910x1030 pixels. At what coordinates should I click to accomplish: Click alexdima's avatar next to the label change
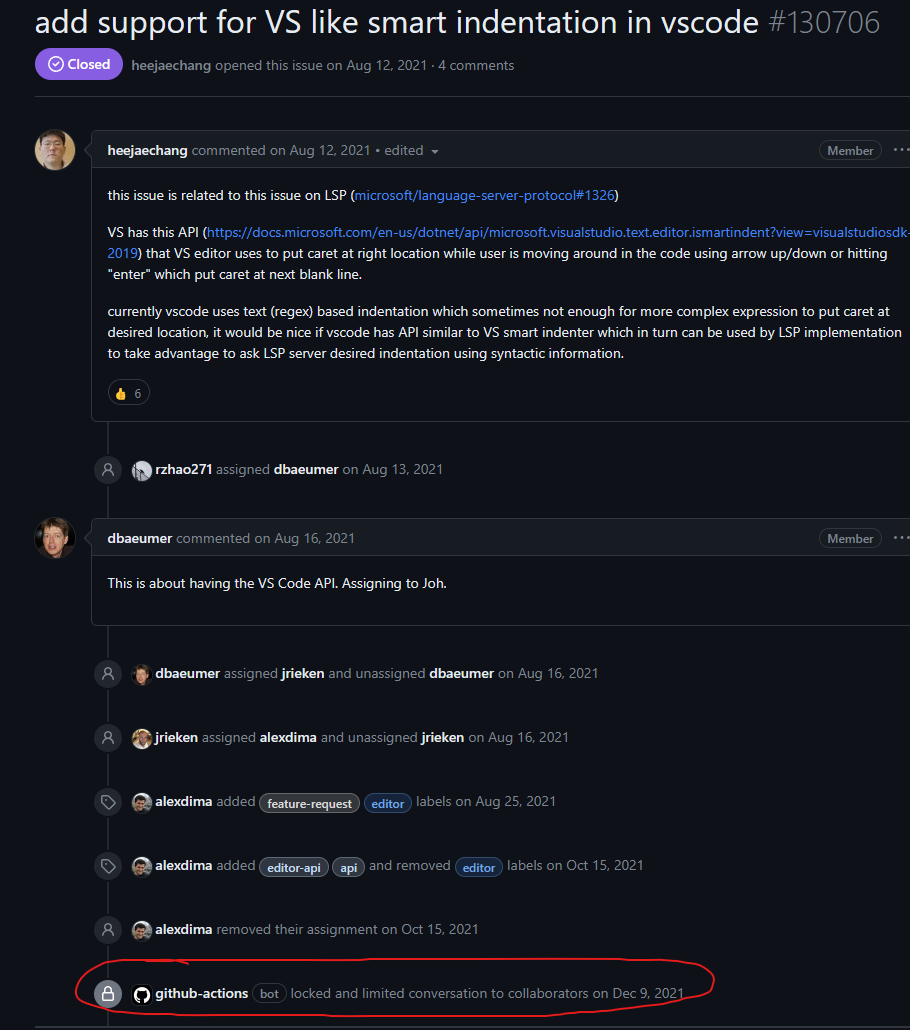click(x=141, y=802)
